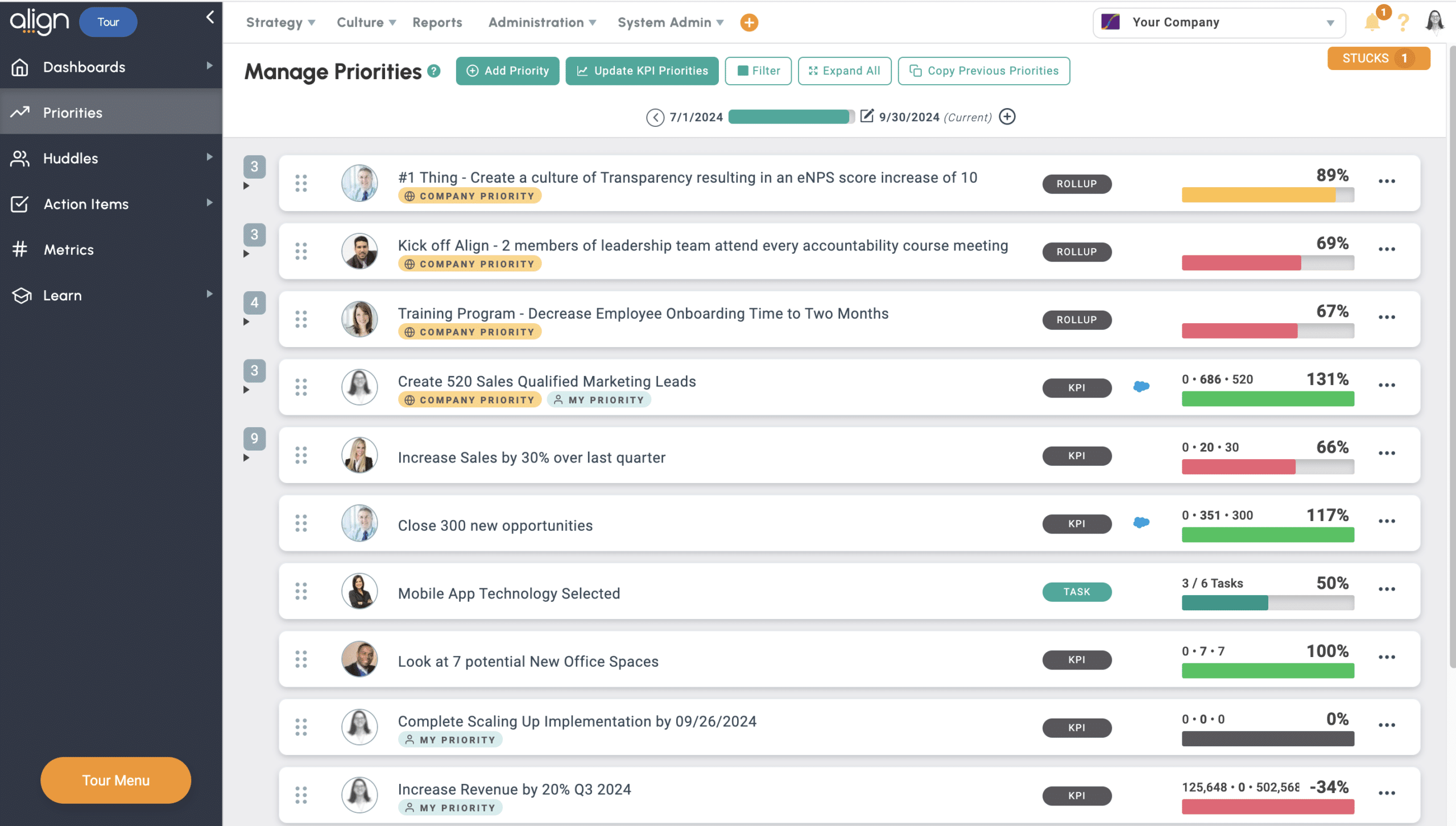Add a new period with the plus icon
The width and height of the screenshot is (1456, 826).
pos(1007,117)
